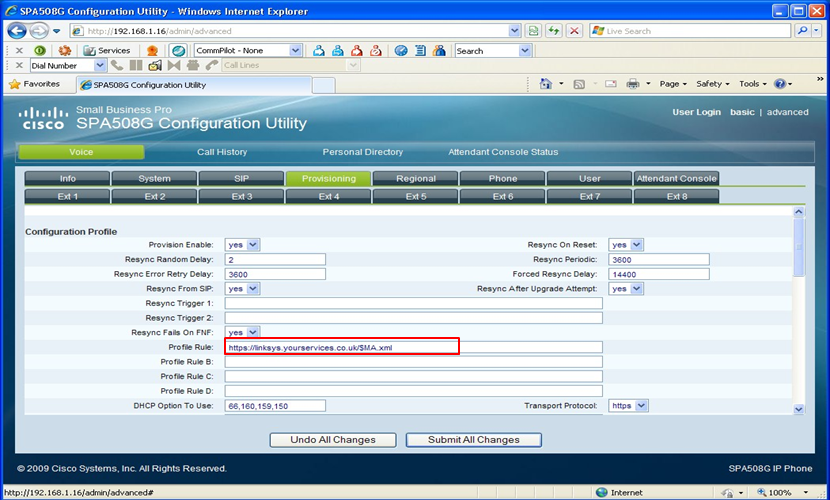830x500 pixels.
Task: Open the Provision Enable yes dropdown
Action: 242,245
